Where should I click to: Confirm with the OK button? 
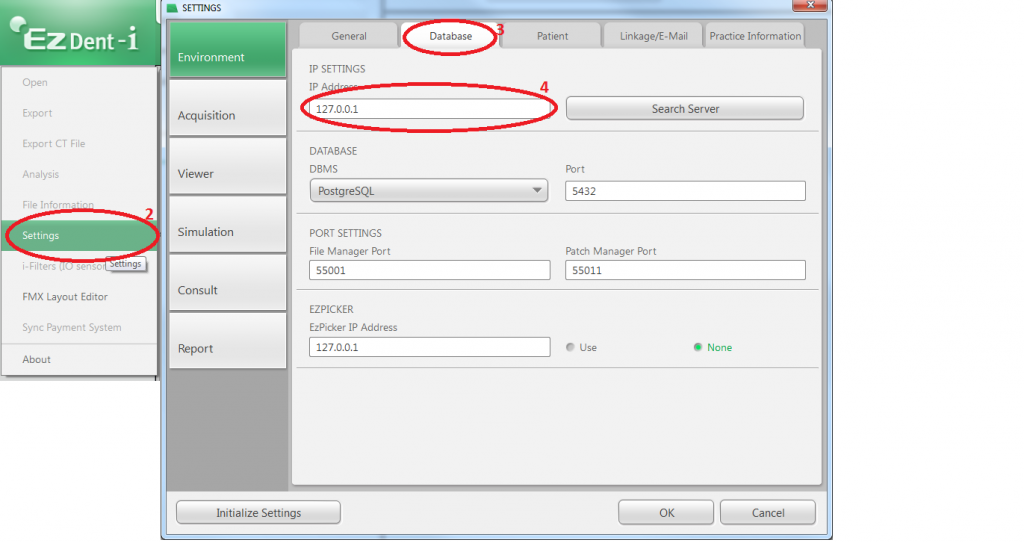pyautogui.click(x=666, y=512)
